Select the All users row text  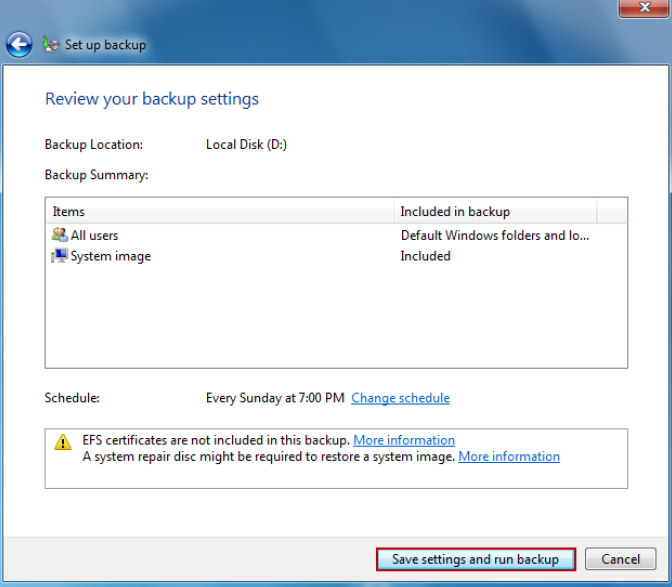coord(94,235)
